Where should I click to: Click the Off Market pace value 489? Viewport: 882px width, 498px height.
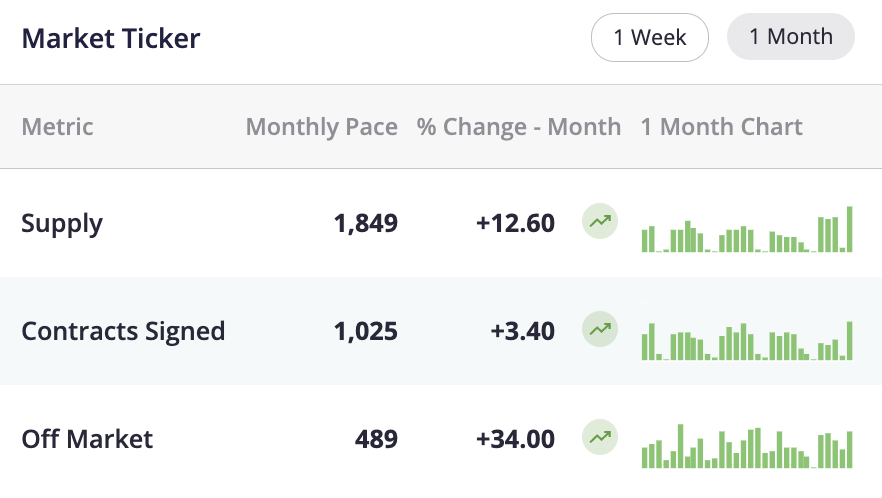(377, 439)
